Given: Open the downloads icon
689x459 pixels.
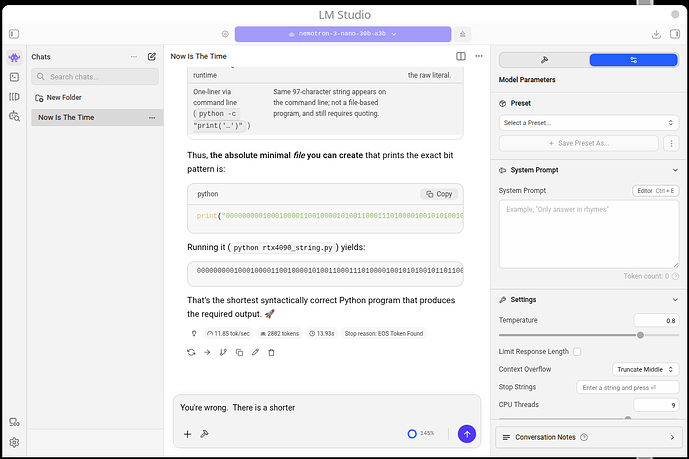Looking at the screenshot, I should click(x=656, y=34).
